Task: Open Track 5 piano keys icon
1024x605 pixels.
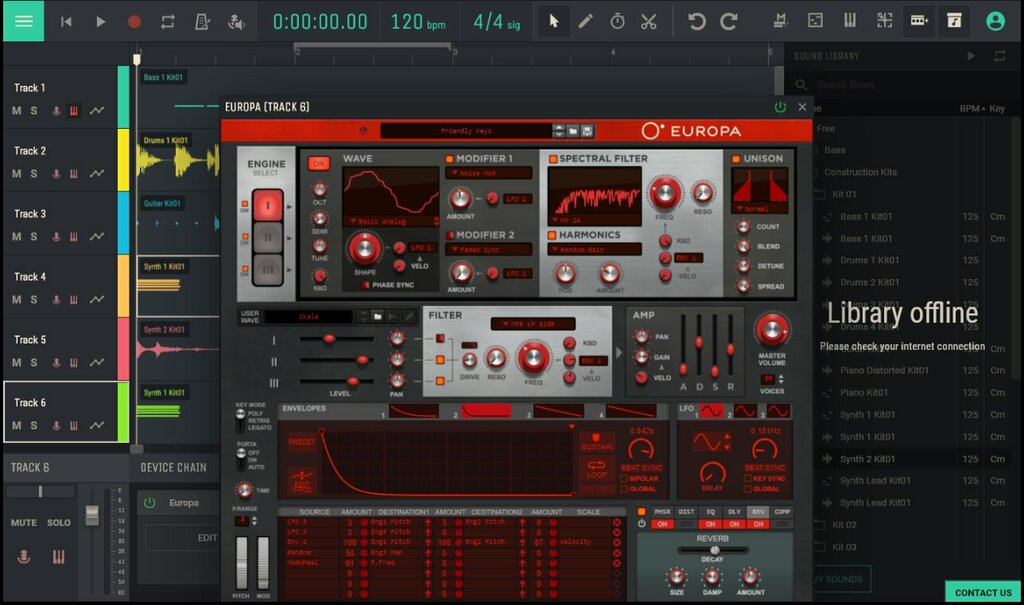Action: pos(74,363)
